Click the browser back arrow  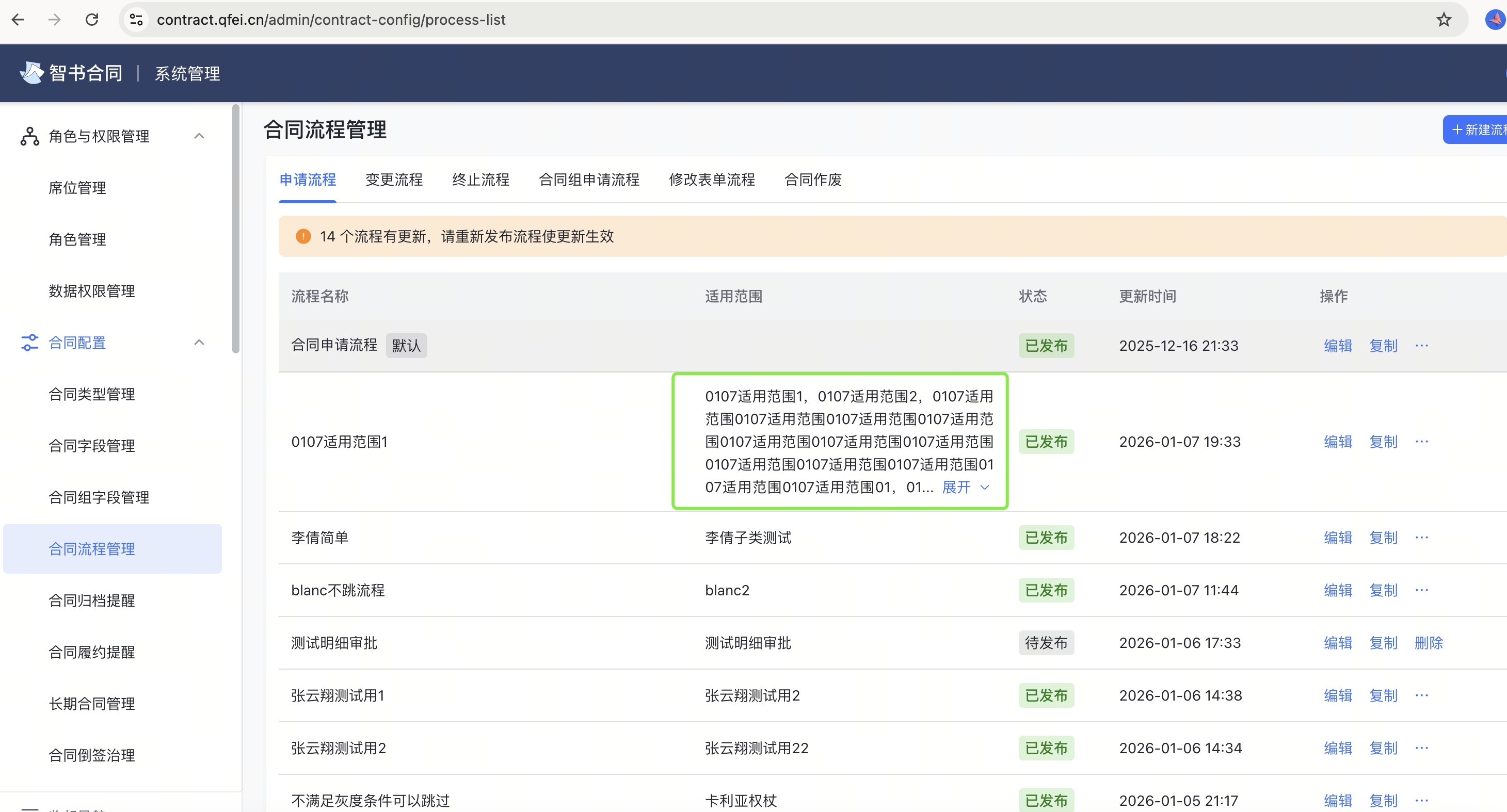(x=18, y=19)
